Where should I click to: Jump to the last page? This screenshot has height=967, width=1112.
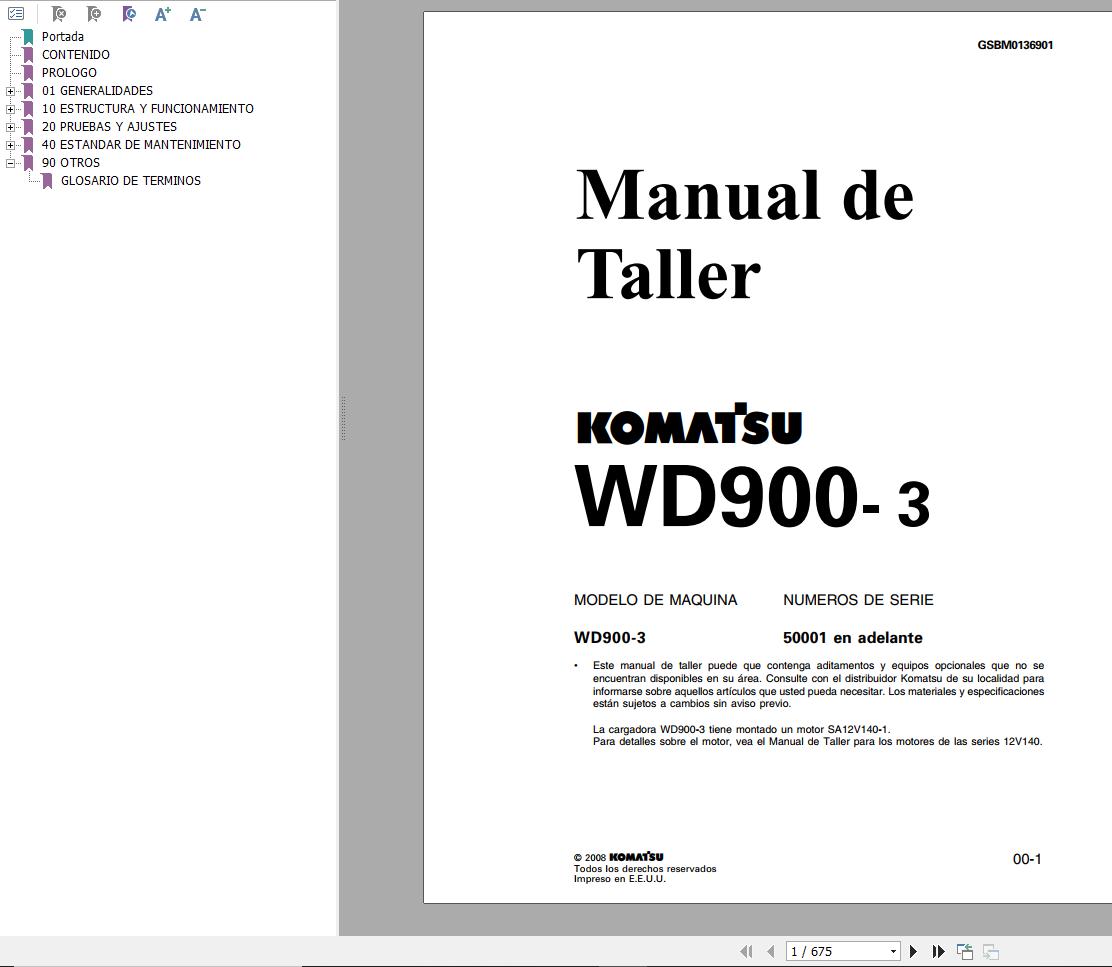tap(938, 951)
